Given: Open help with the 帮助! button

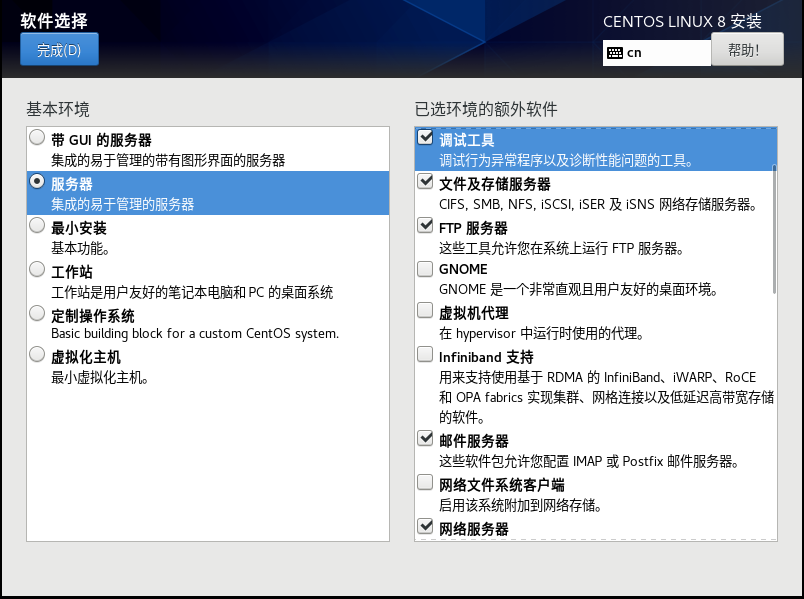Looking at the screenshot, I should pyautogui.click(x=747, y=49).
